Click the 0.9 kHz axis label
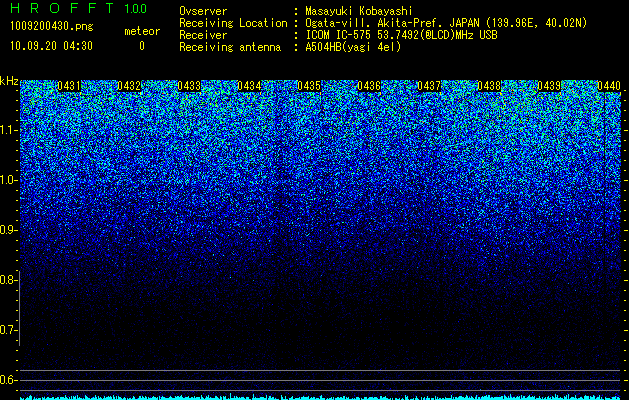 (x=8, y=230)
